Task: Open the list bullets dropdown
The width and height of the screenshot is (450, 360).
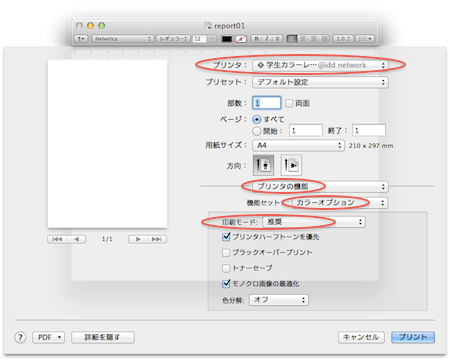Action: [x=365, y=39]
